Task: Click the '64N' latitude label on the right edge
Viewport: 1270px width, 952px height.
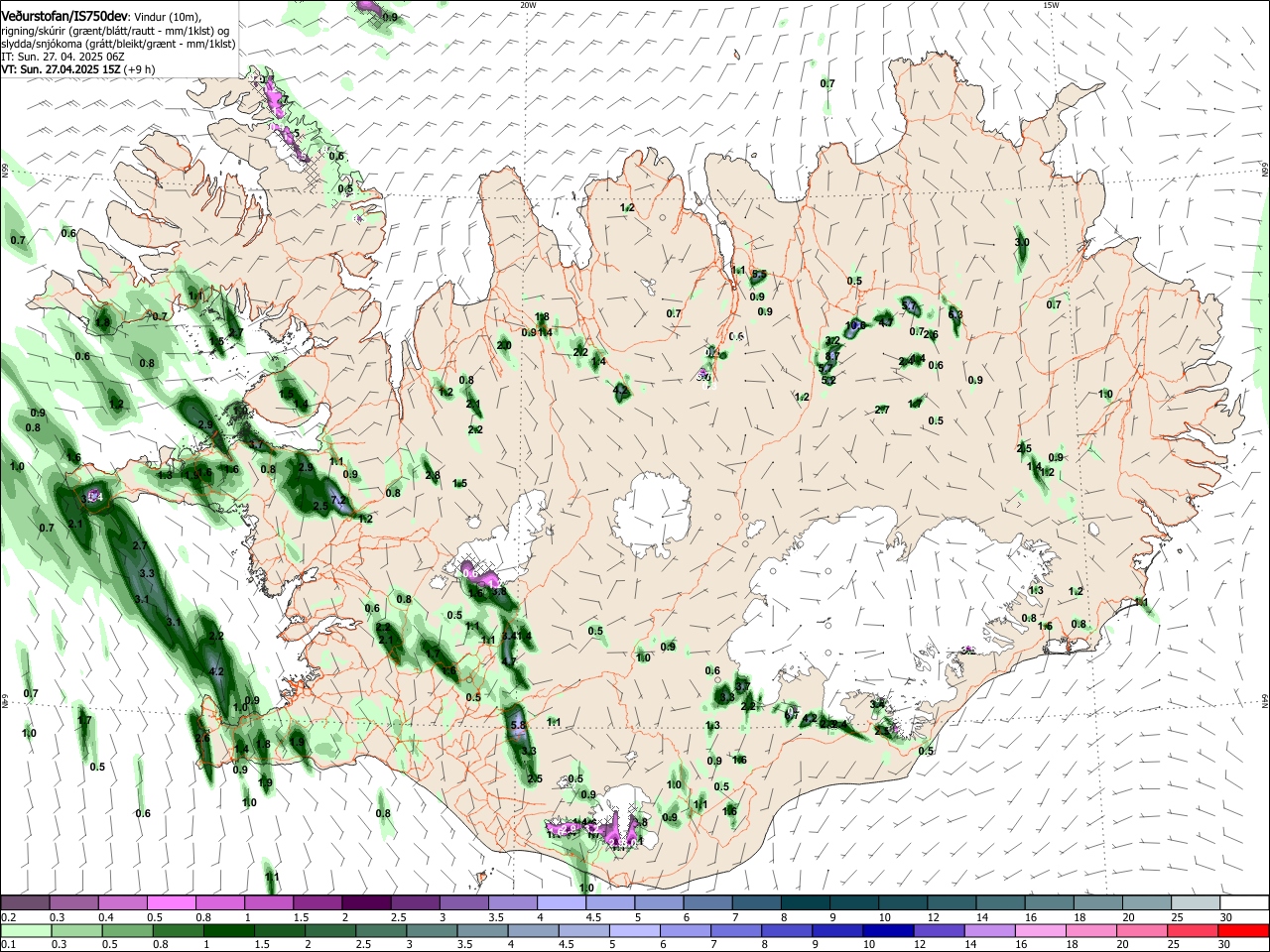Action: pyautogui.click(x=1265, y=700)
